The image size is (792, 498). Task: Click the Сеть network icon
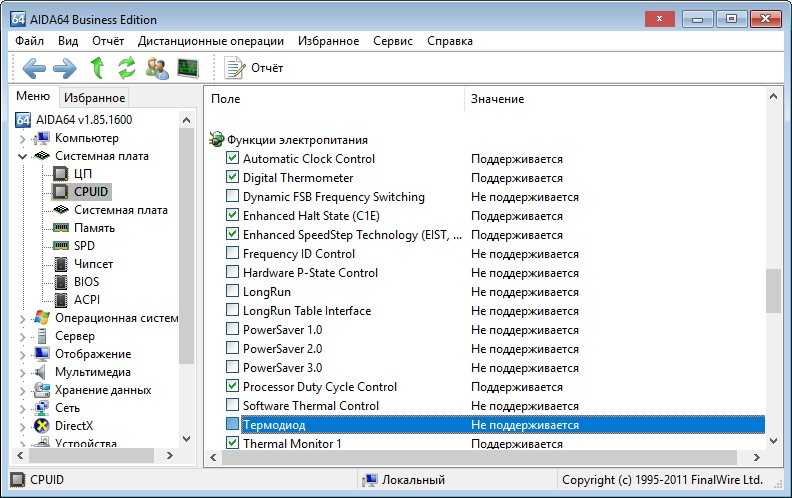[41, 408]
